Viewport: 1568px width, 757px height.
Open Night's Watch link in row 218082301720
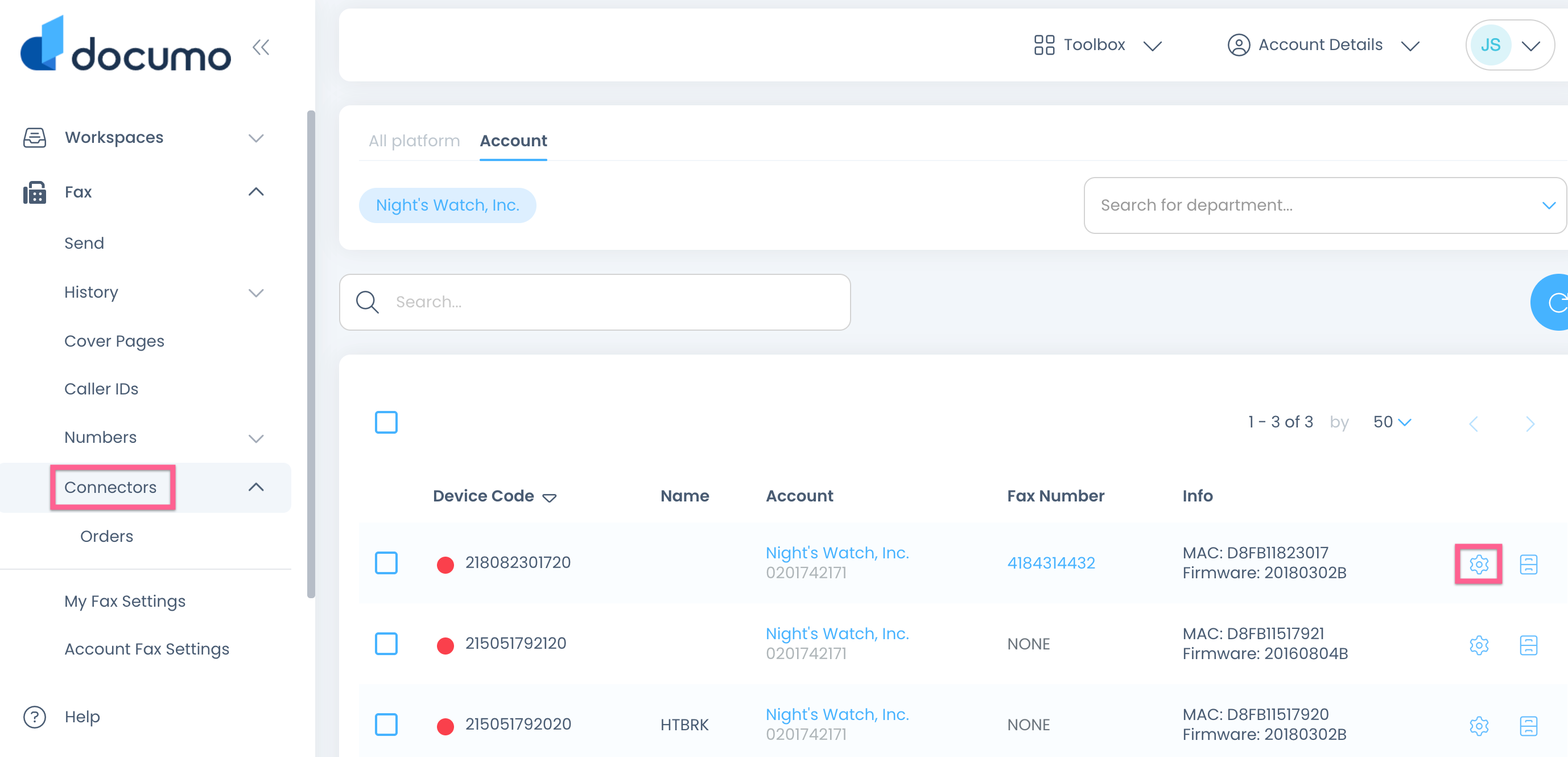837,553
